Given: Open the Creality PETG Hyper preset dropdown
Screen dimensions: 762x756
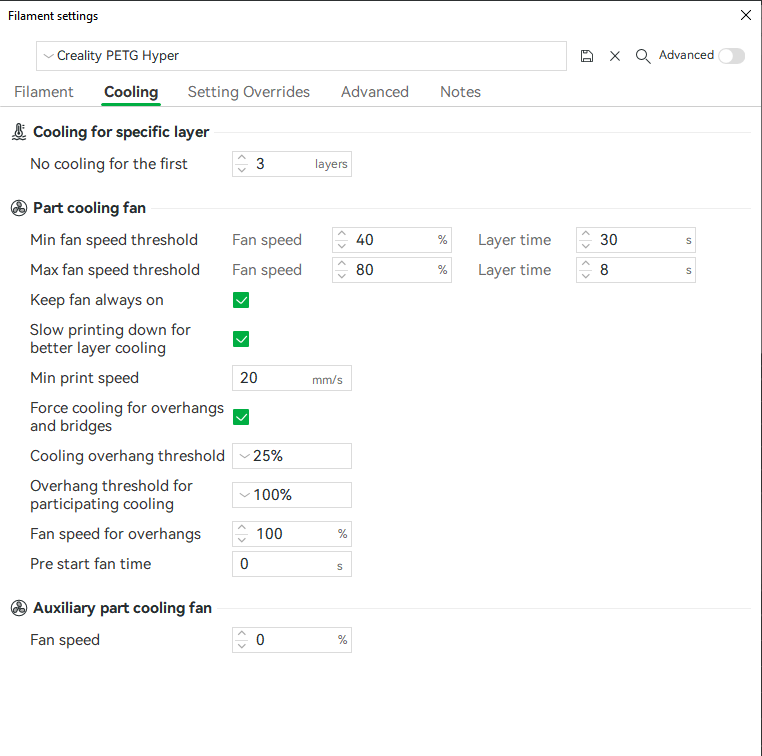Looking at the screenshot, I should point(300,56).
